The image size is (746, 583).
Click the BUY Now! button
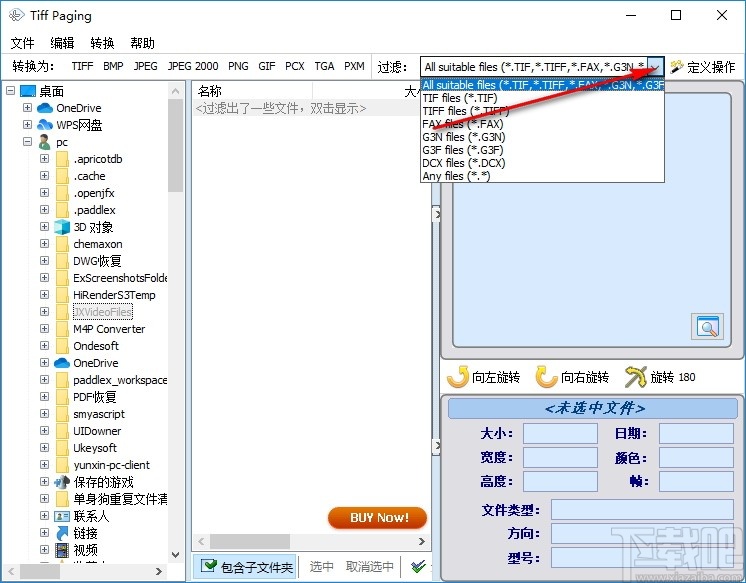(x=377, y=518)
